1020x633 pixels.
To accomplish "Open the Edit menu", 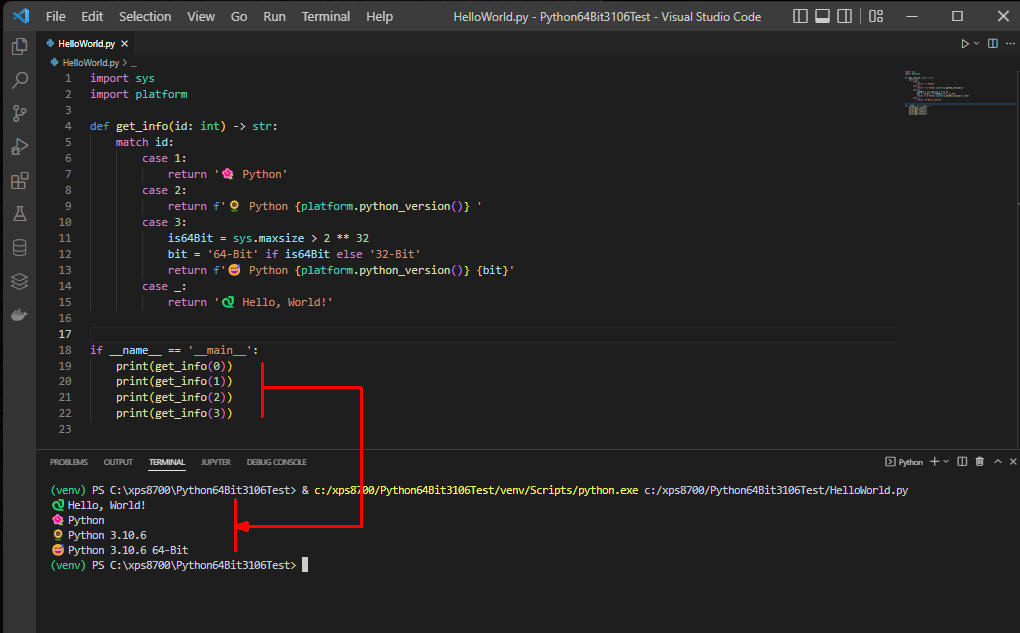I will (x=92, y=16).
